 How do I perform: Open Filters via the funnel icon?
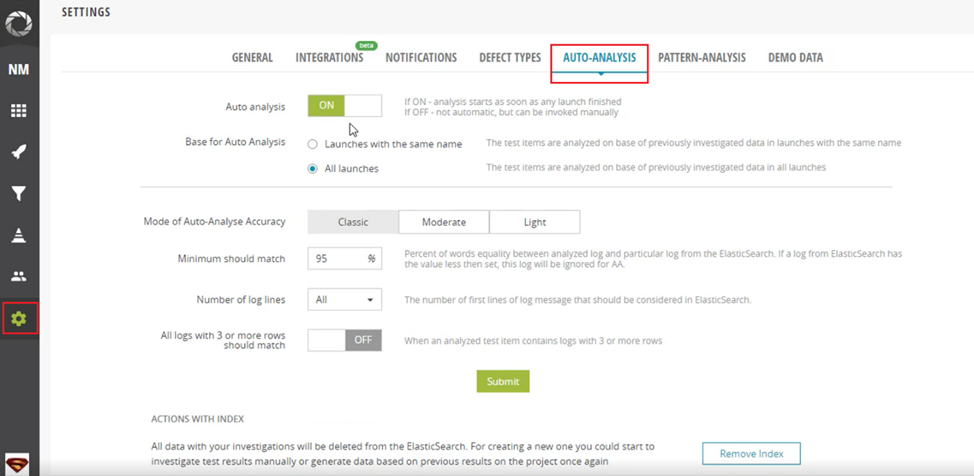[19, 194]
